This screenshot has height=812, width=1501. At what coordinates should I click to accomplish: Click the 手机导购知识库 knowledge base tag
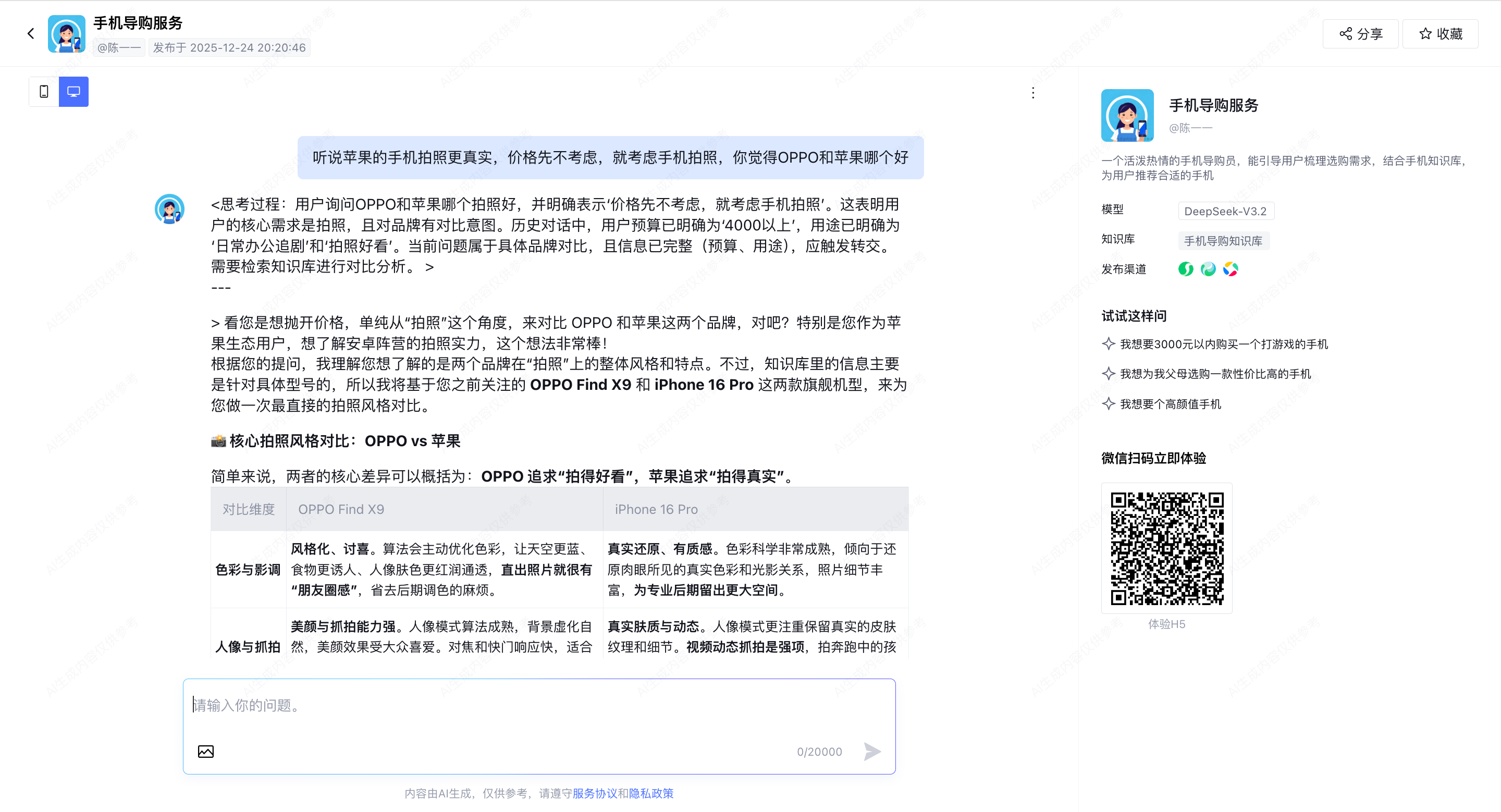tap(1223, 241)
